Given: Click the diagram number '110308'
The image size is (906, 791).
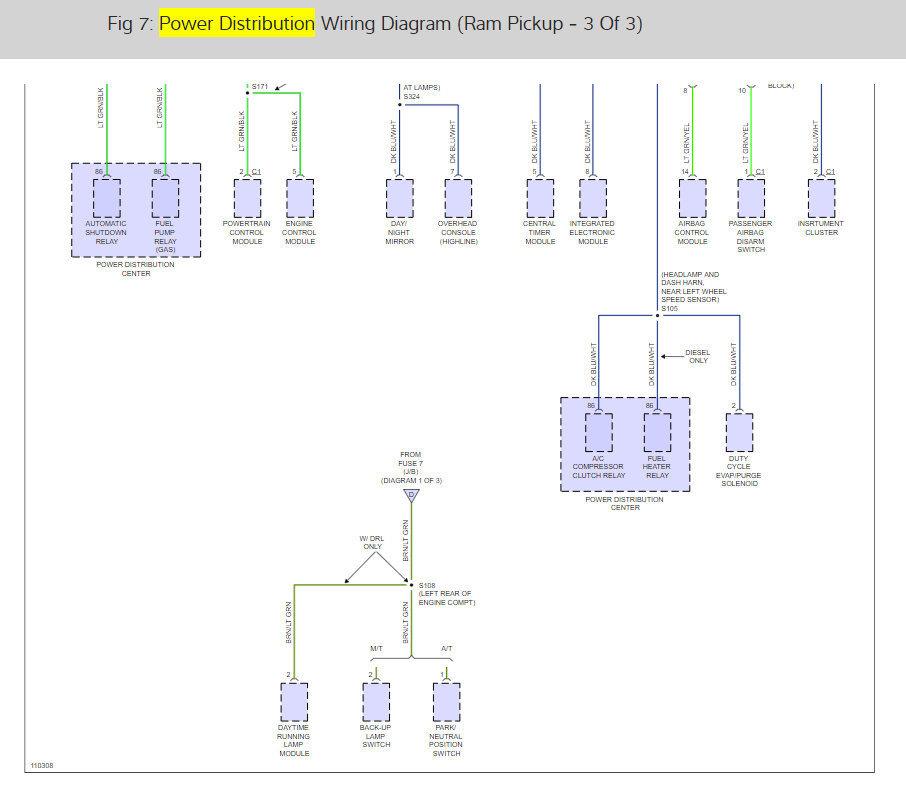Looking at the screenshot, I should [x=42, y=766].
